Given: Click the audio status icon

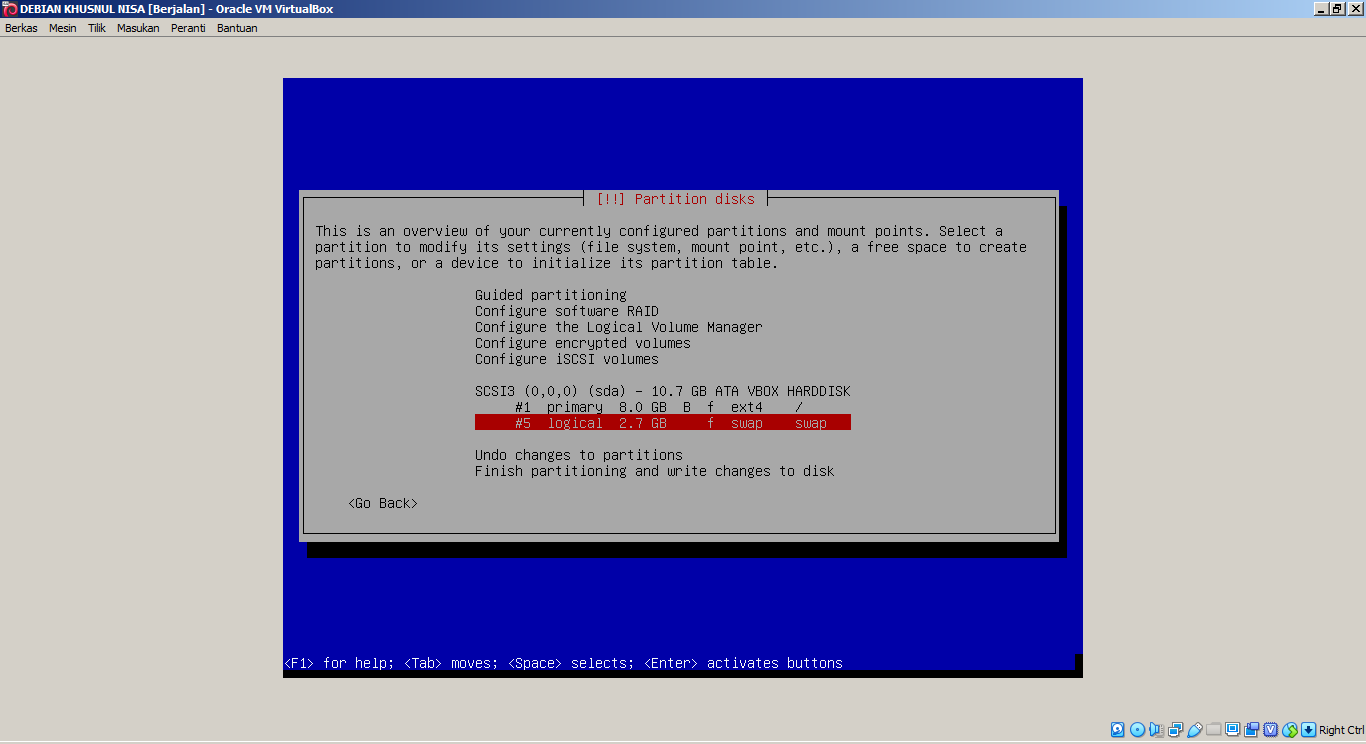Looking at the screenshot, I should 1156,730.
